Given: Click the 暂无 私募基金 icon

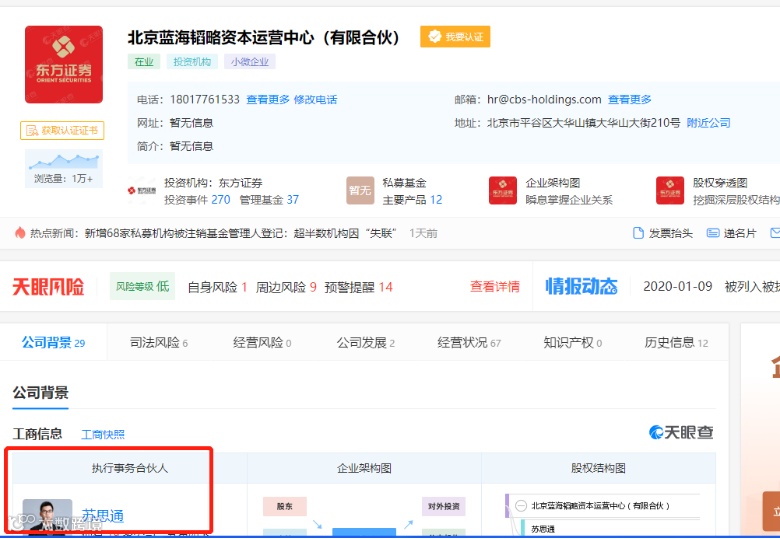Looking at the screenshot, I should pyautogui.click(x=360, y=190).
